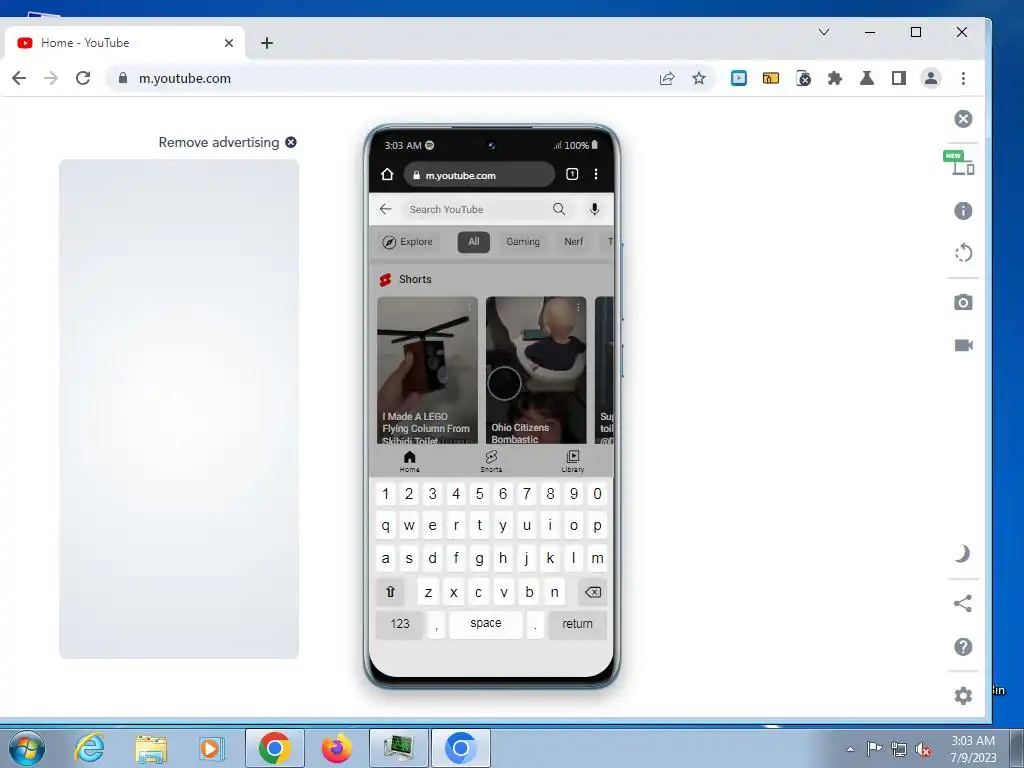Open the LEGO Flying Column short thumbnail
Screen dimensions: 1024x768
click(x=427, y=370)
